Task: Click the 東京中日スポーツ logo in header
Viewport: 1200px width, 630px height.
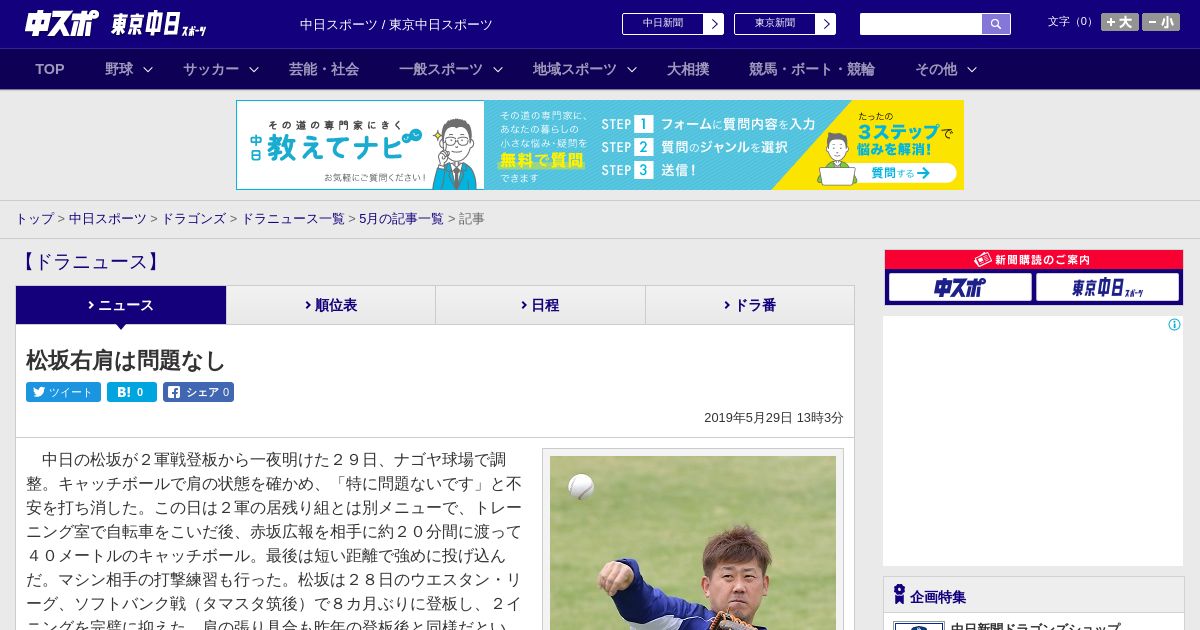Action: point(159,24)
